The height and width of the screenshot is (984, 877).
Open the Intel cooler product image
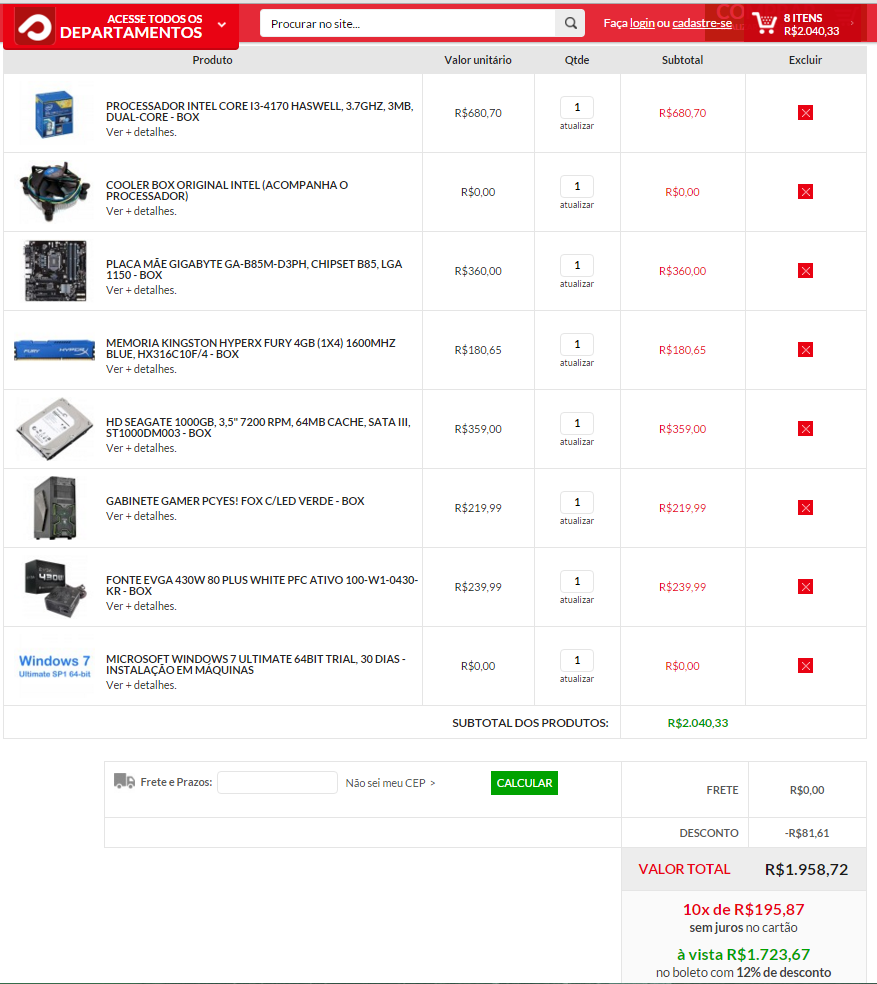click(55, 192)
